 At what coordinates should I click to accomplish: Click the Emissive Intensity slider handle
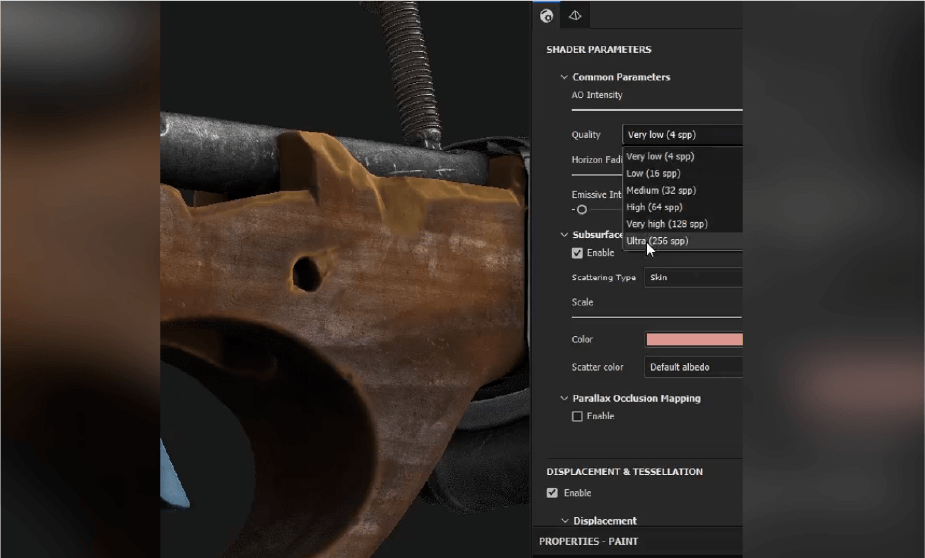[582, 210]
